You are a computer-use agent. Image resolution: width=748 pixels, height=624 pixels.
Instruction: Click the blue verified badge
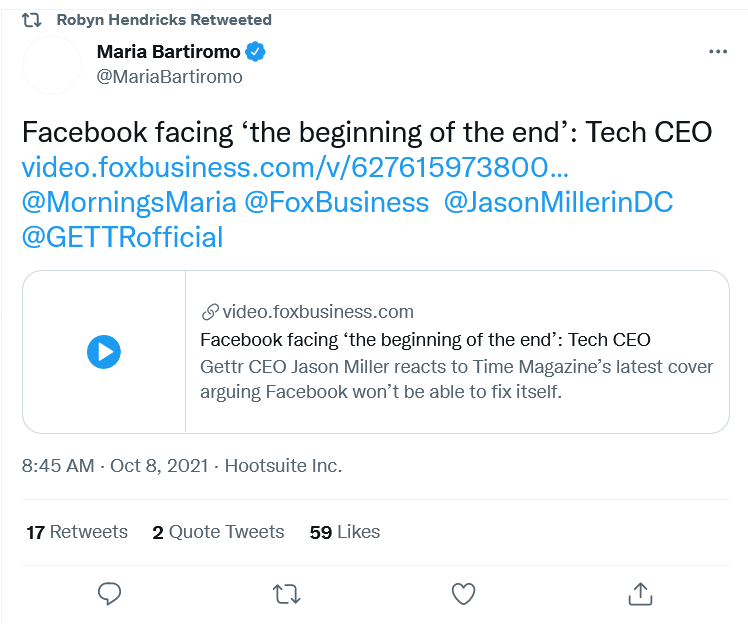point(255,52)
